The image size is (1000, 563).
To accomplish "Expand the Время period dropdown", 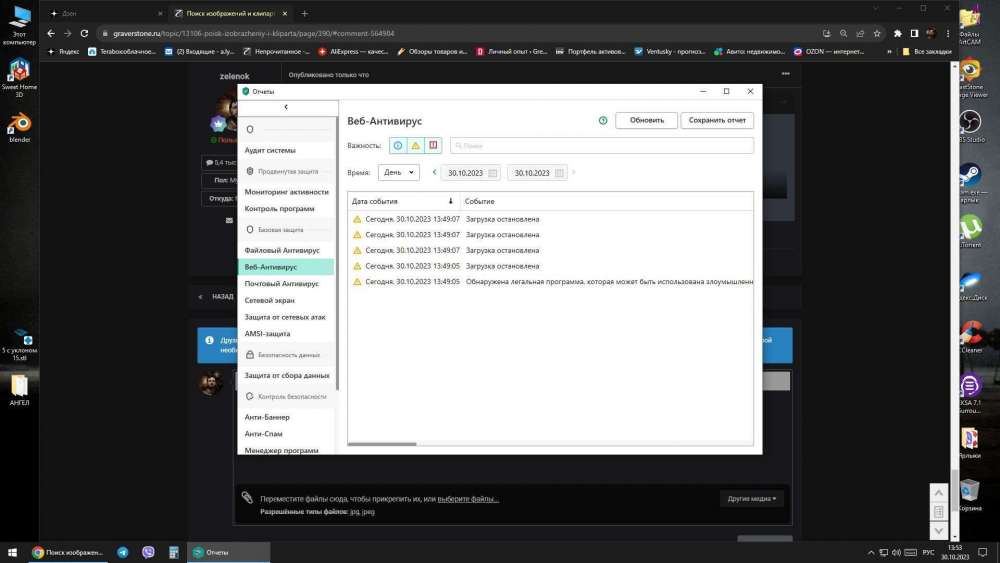I will pos(398,172).
